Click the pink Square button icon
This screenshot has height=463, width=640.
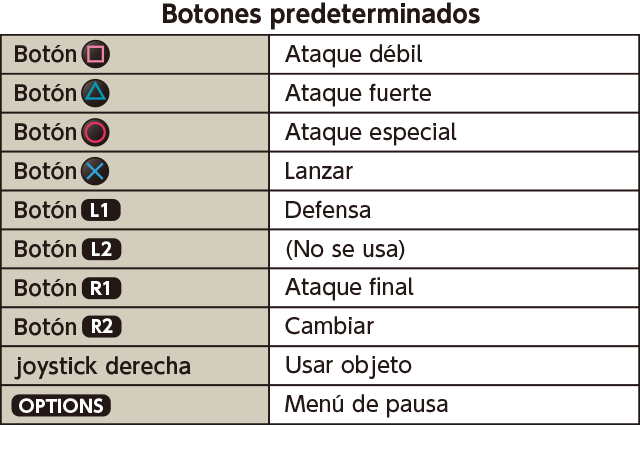click(x=96, y=54)
